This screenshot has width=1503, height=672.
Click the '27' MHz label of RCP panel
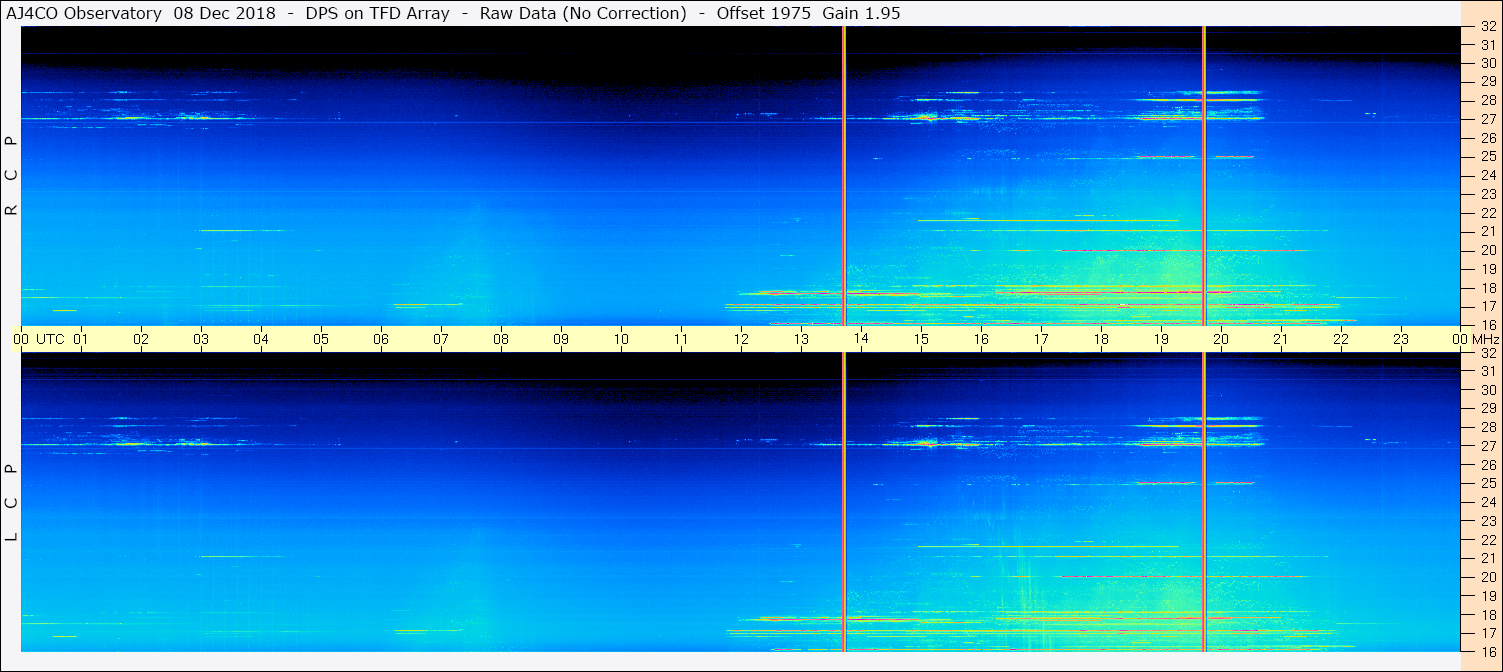point(1489,119)
